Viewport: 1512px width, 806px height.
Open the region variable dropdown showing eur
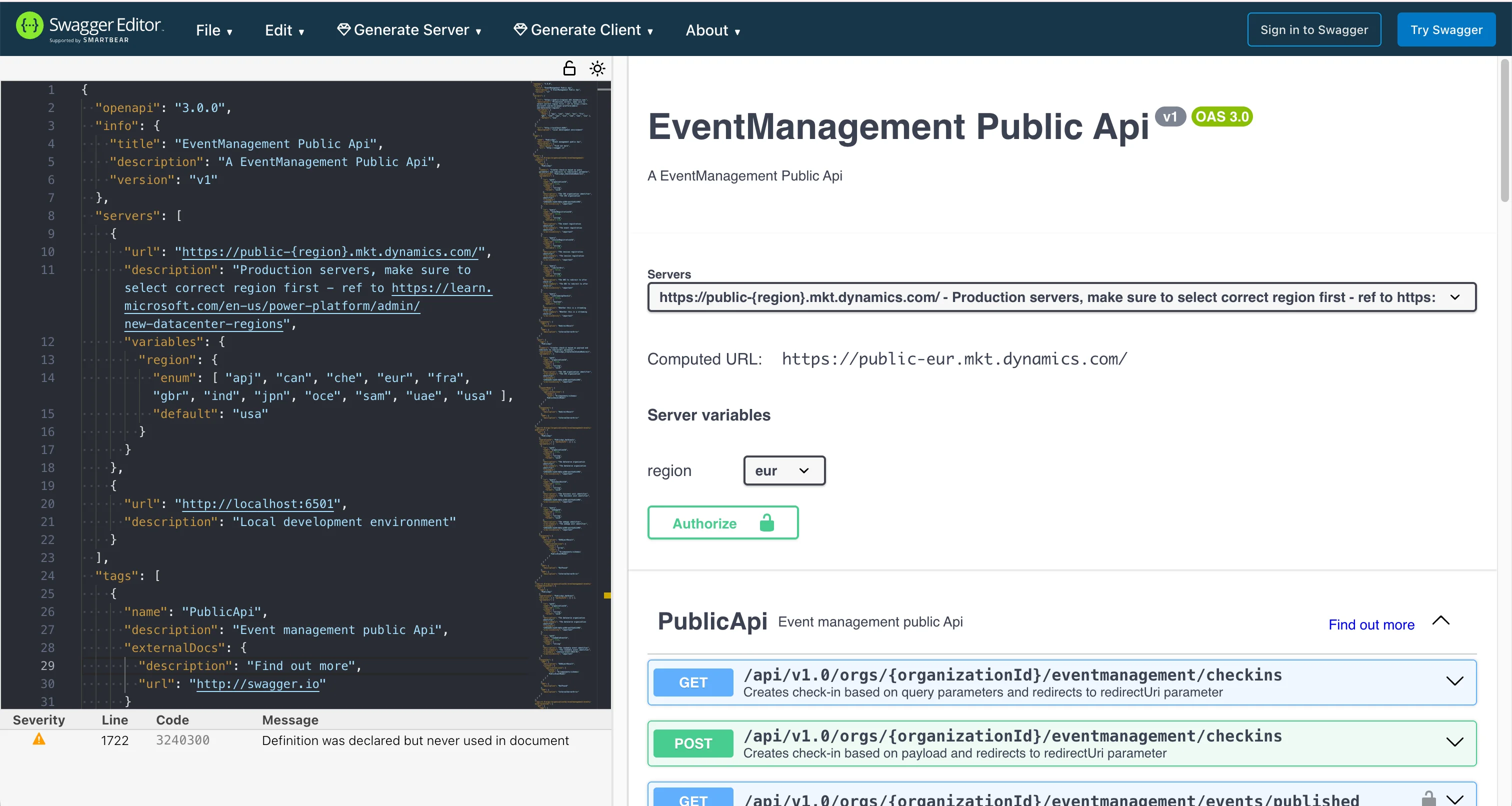[x=783, y=470]
